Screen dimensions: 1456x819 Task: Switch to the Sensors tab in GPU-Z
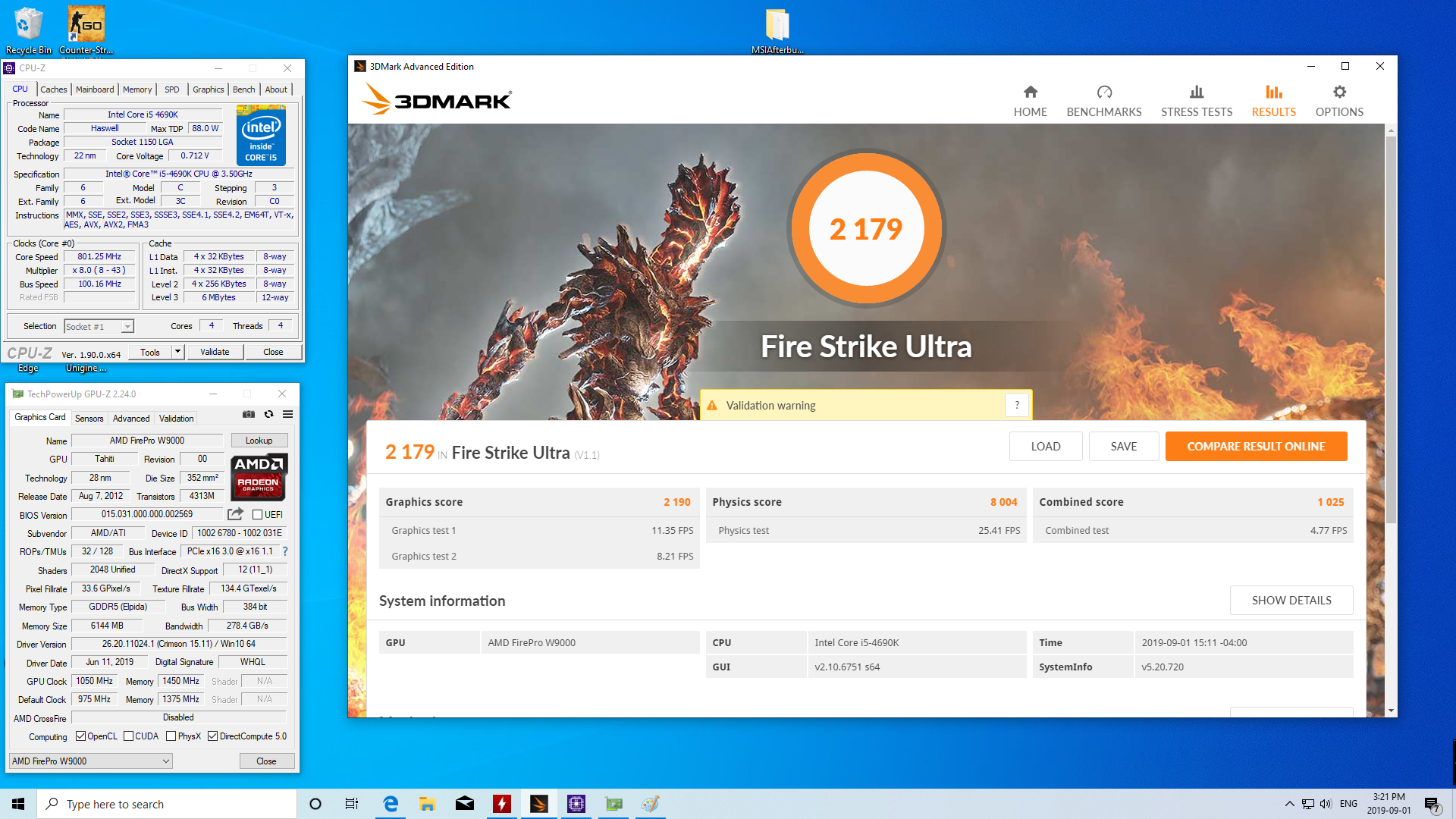pos(89,419)
